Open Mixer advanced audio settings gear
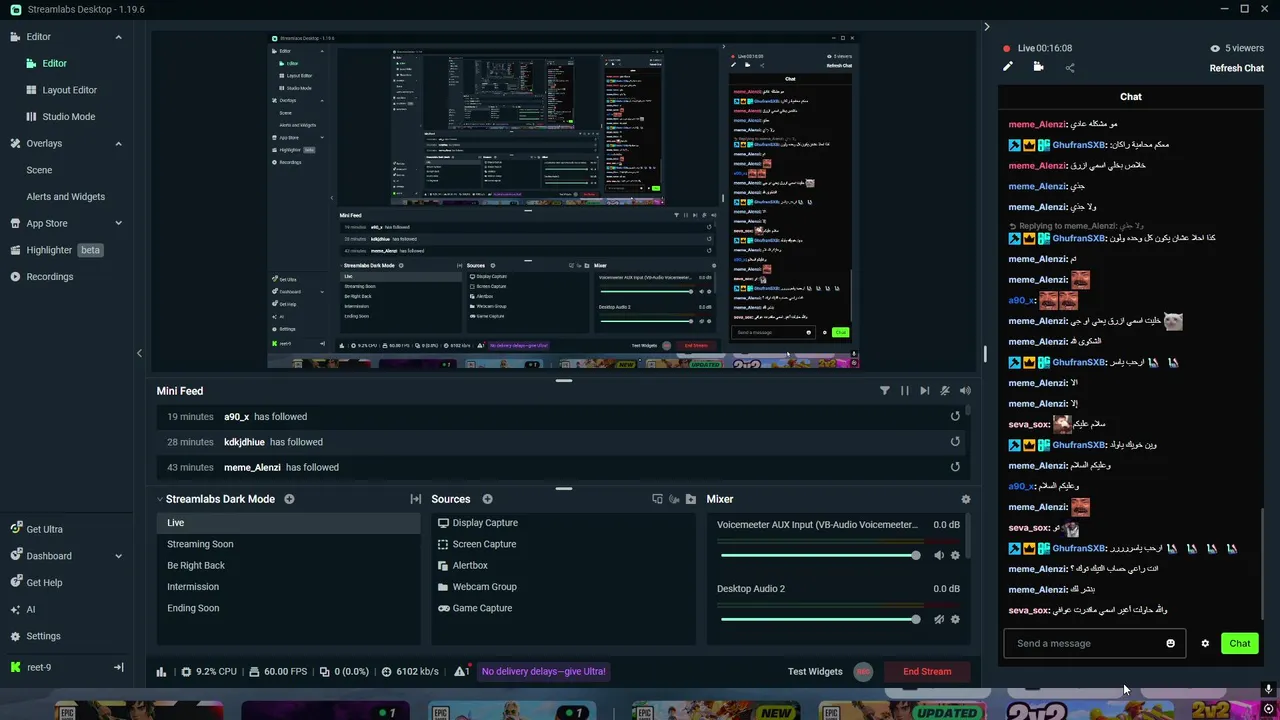Screen dimensions: 1280x720 [965, 499]
